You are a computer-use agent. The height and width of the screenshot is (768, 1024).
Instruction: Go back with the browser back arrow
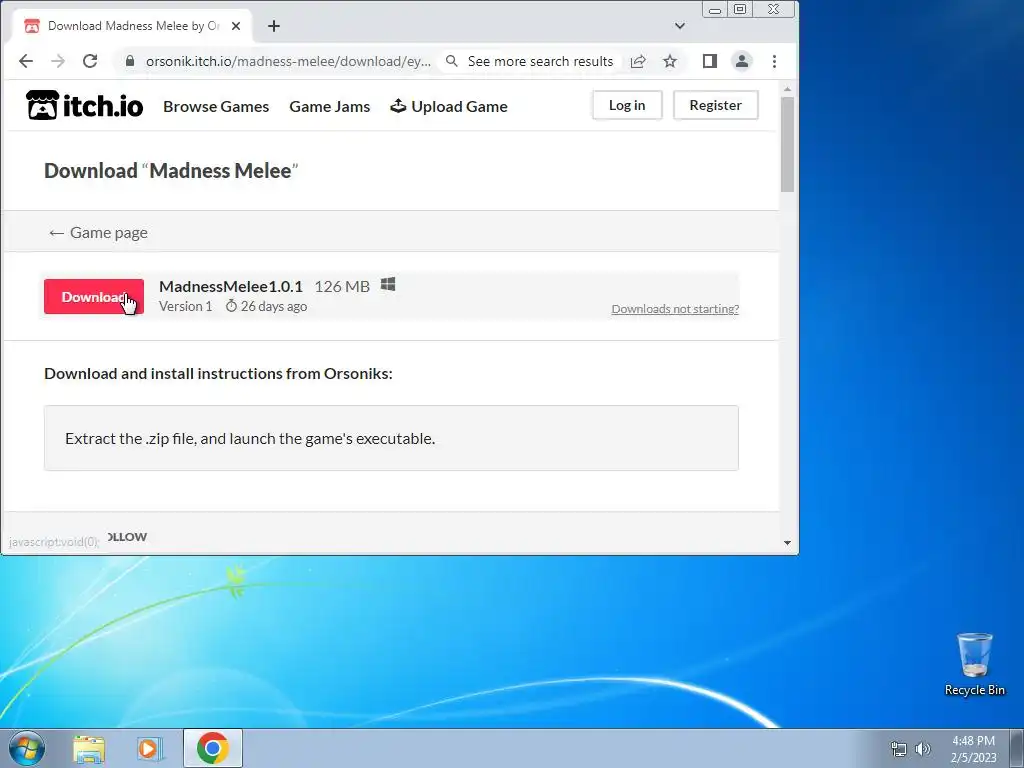pyautogui.click(x=25, y=61)
